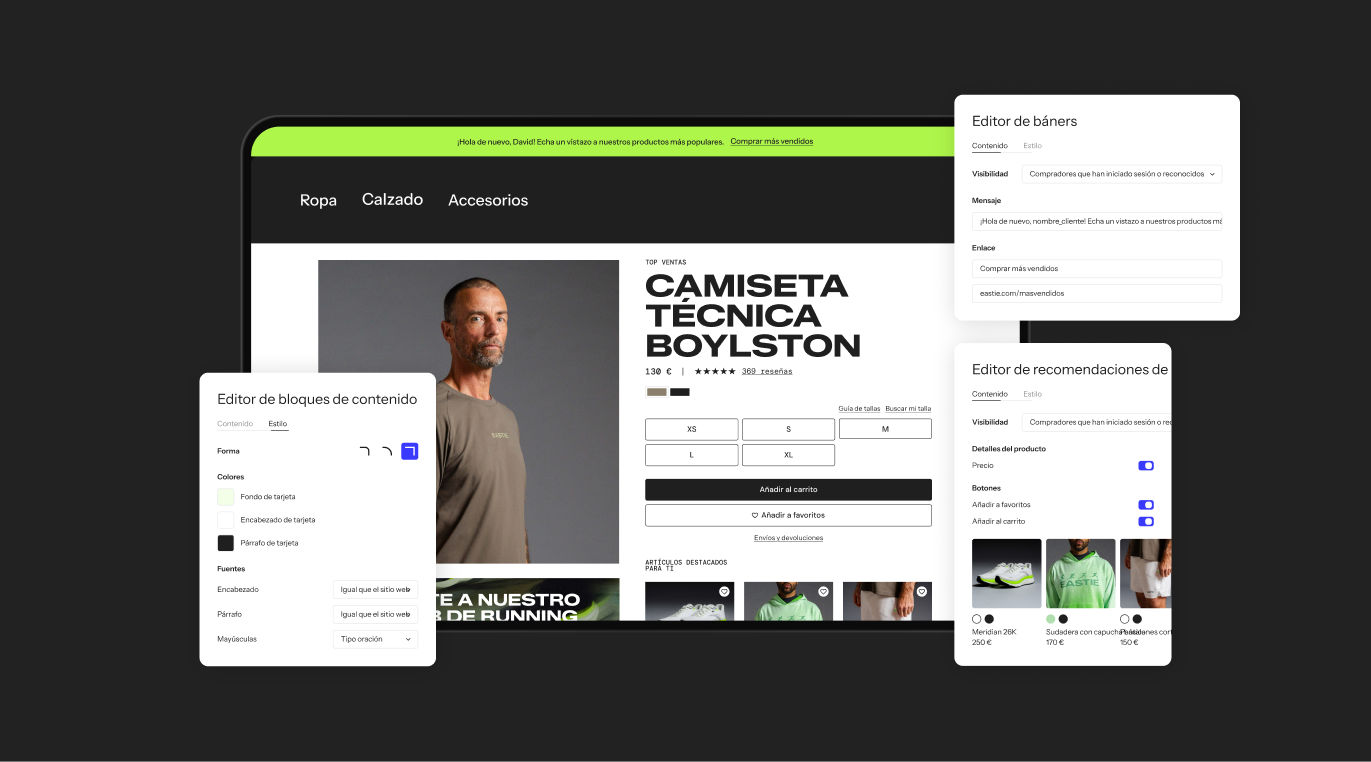Click heart icon on the white sneaker card
Image resolution: width=1371 pixels, height=762 pixels.
pyautogui.click(x=724, y=592)
